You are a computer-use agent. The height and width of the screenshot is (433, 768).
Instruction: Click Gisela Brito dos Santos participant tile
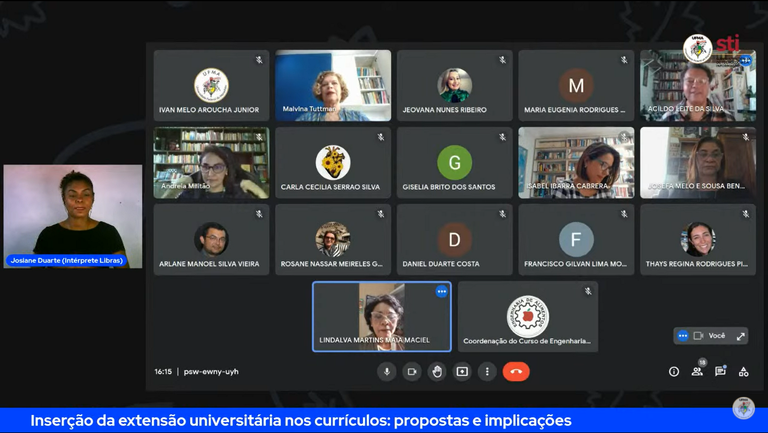coord(455,163)
